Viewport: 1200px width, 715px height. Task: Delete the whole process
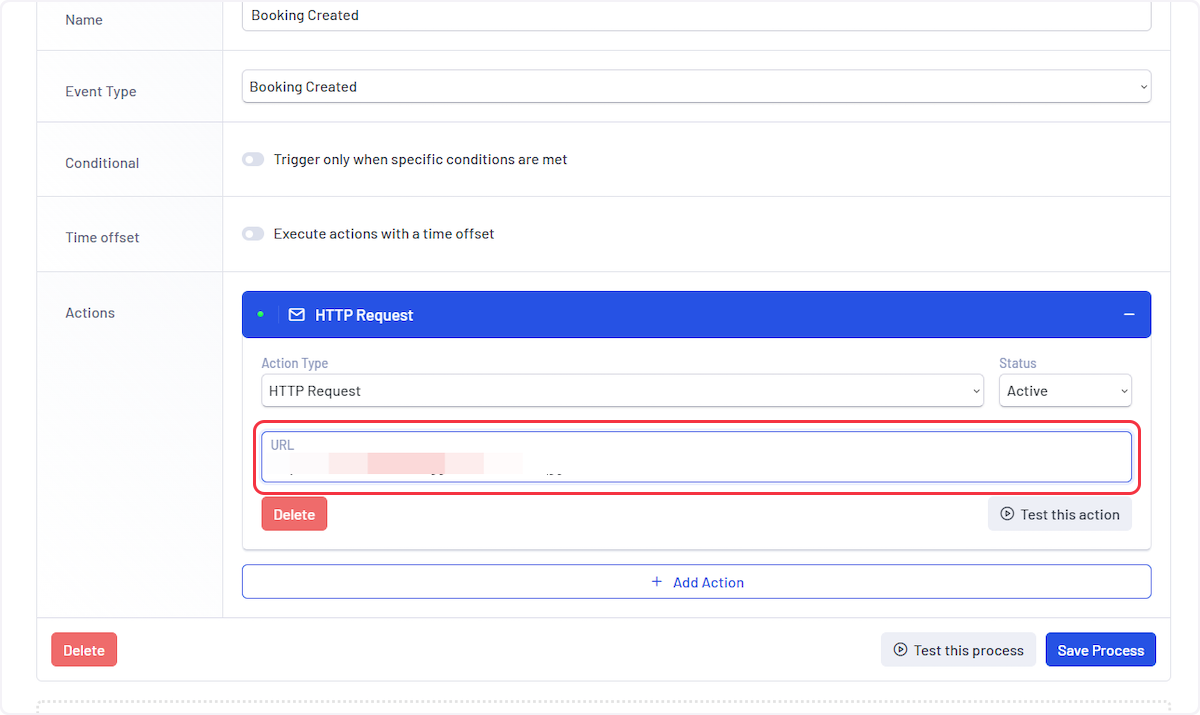[x=84, y=650]
